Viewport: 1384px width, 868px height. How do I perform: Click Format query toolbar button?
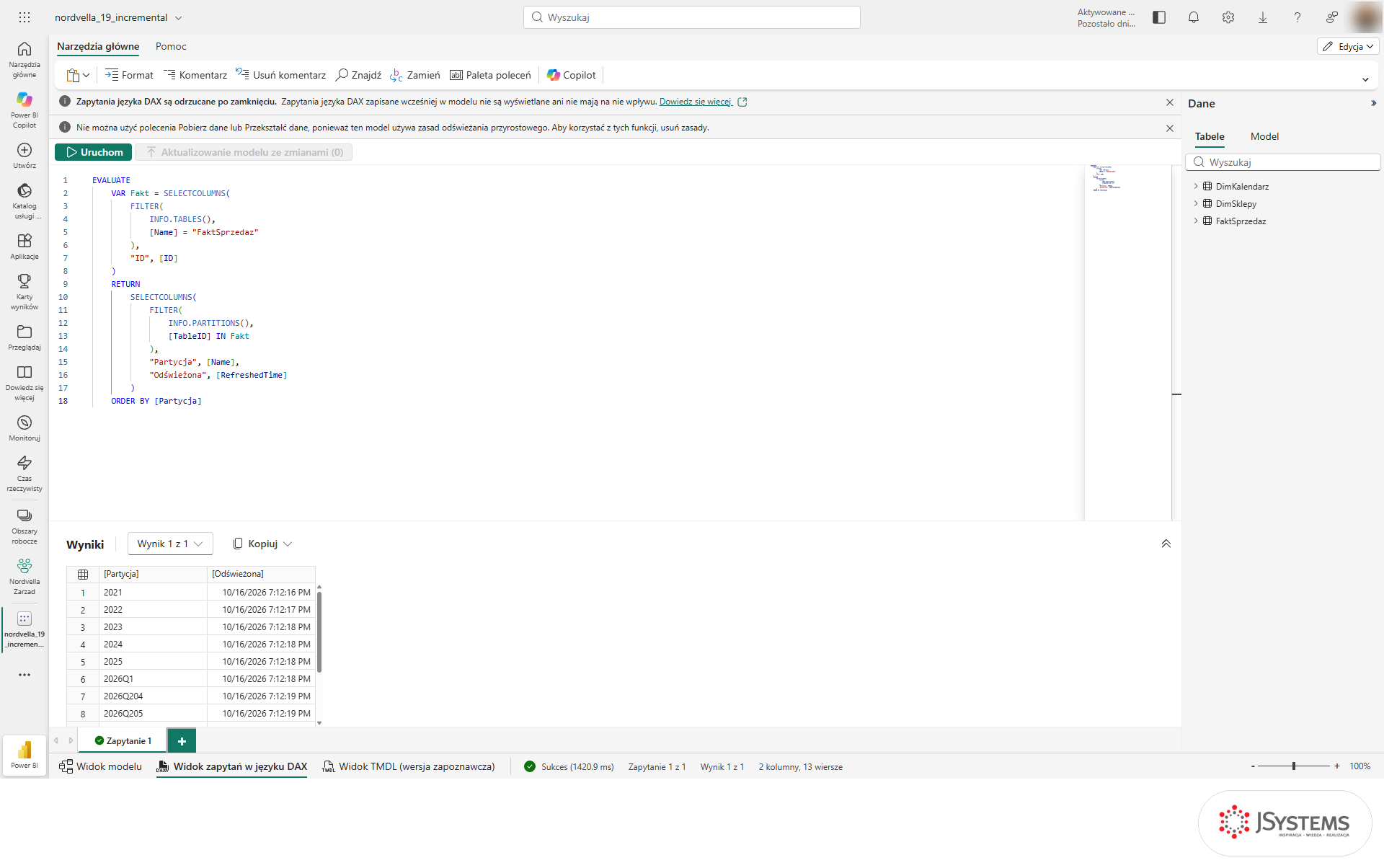129,75
